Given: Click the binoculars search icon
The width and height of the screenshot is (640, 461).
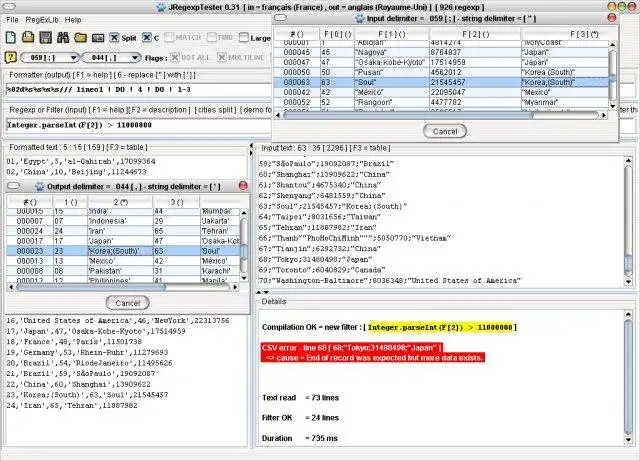Looking at the screenshot, I should (63, 38).
